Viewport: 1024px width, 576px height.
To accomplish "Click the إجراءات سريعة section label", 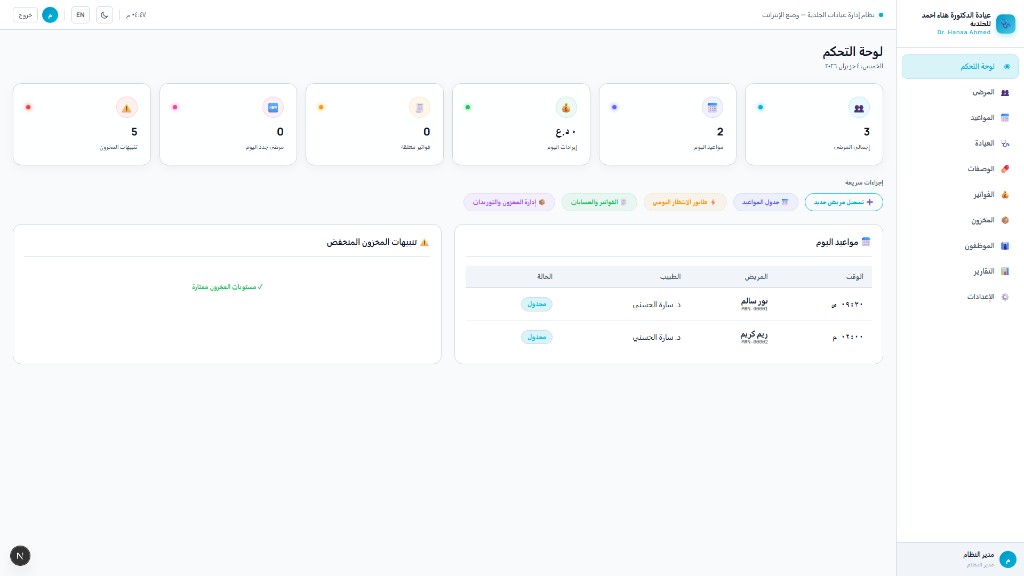I will [864, 183].
